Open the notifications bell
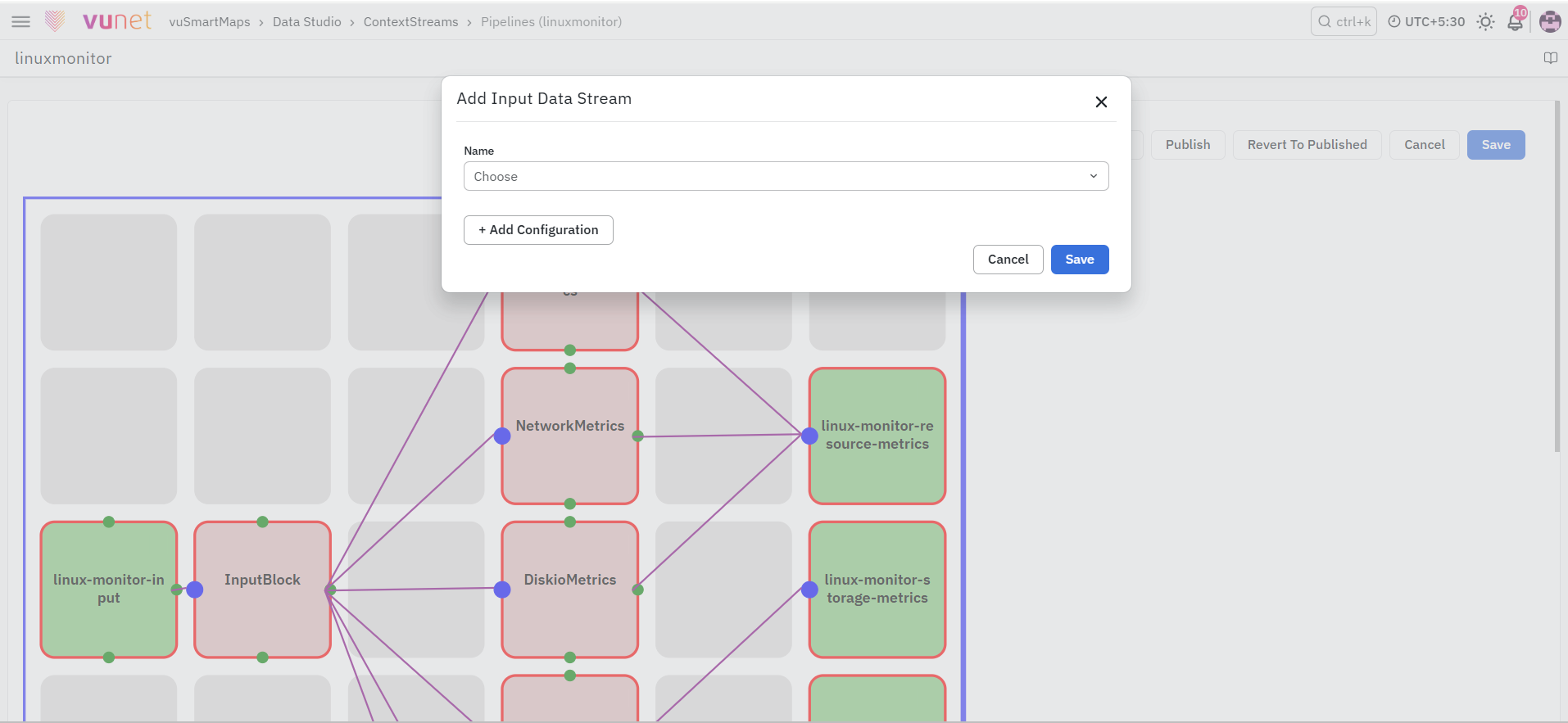Screen dimensions: 1568x723 coord(1516,22)
